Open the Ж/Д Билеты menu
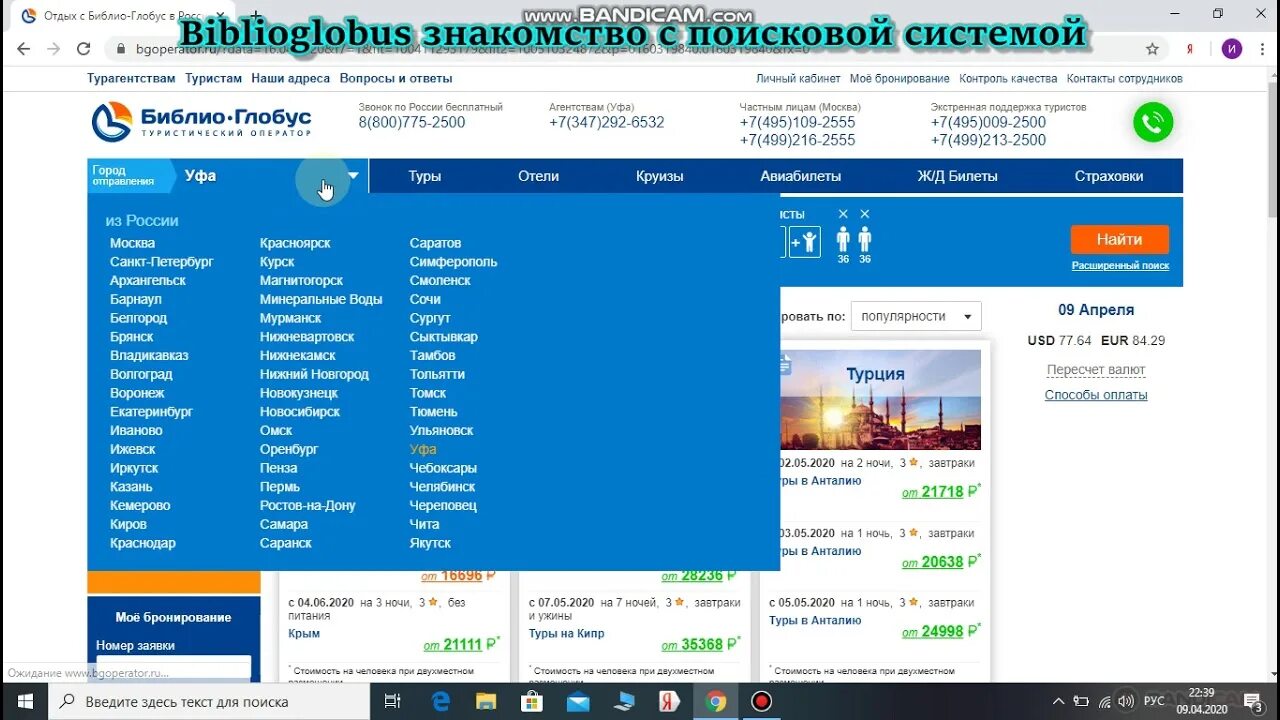The height and width of the screenshot is (720, 1280). 957,176
